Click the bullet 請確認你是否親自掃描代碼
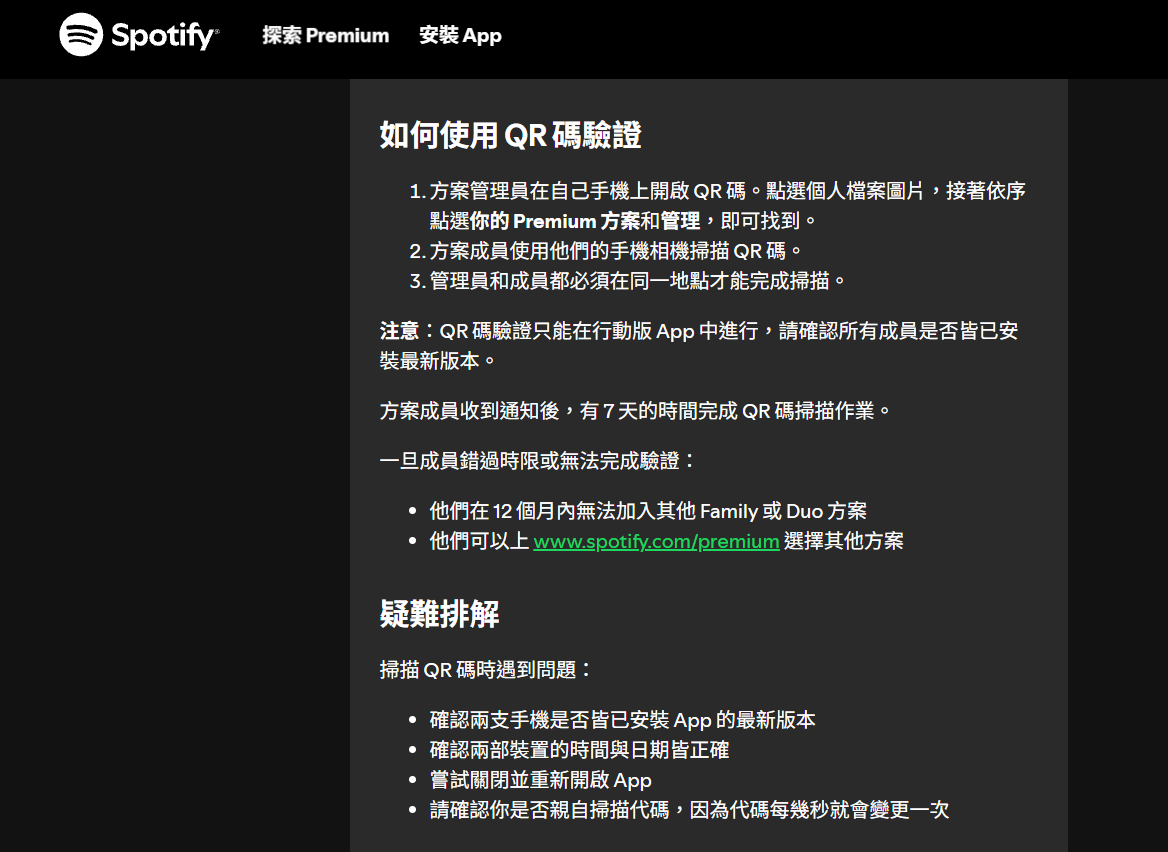This screenshot has width=1168, height=852. pyautogui.click(x=689, y=810)
